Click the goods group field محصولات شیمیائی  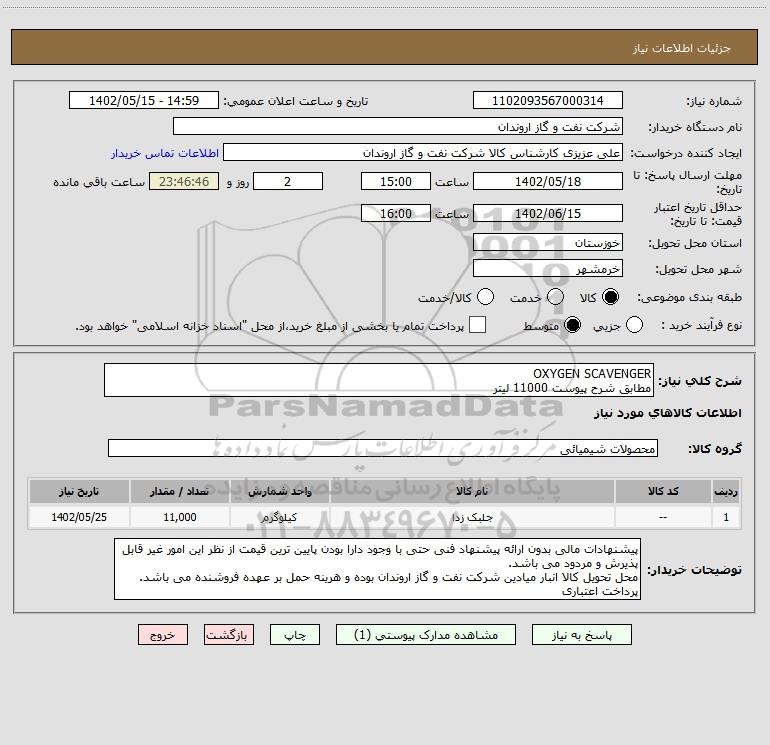click(383, 448)
